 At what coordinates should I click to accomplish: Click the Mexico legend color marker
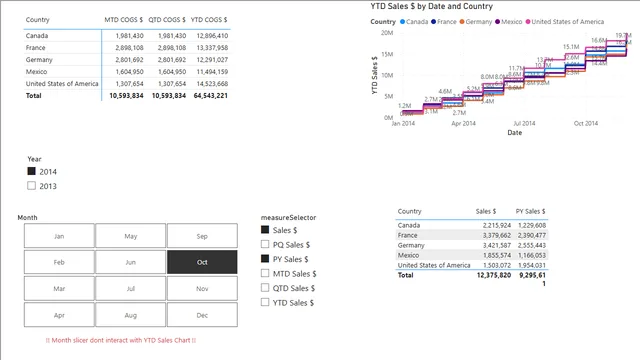point(497,22)
